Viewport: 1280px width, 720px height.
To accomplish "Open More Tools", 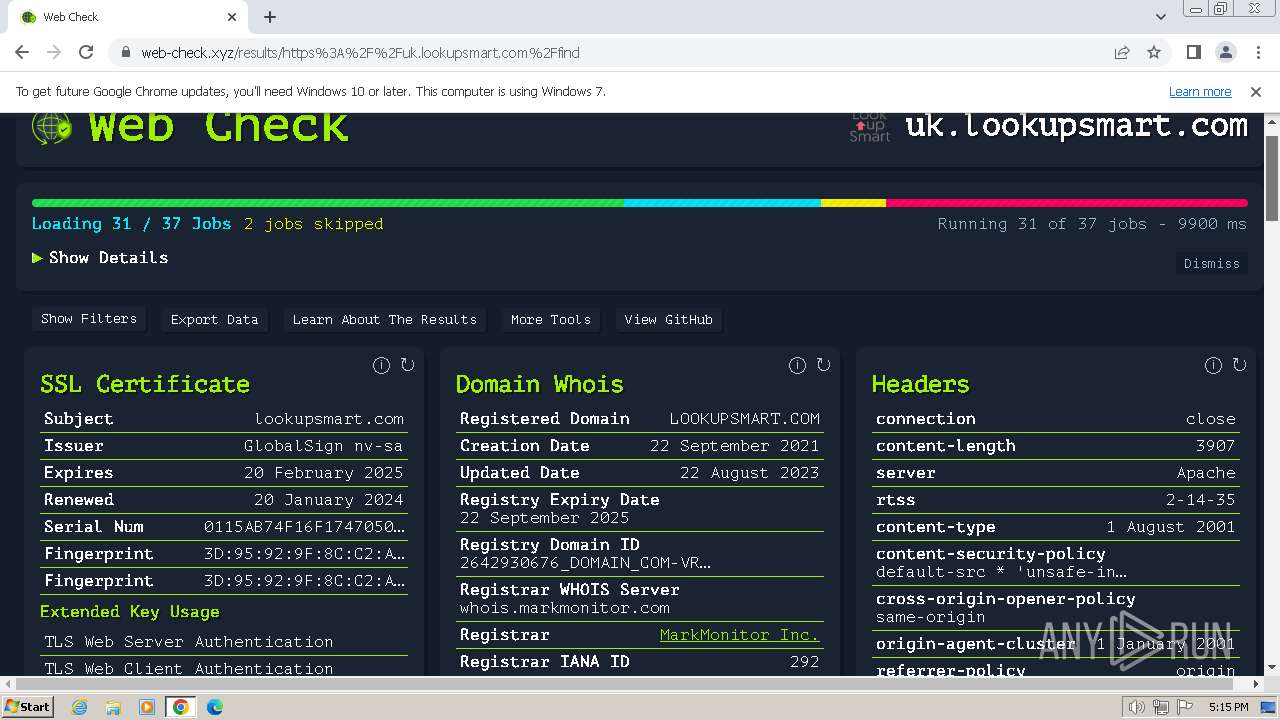I will (551, 320).
